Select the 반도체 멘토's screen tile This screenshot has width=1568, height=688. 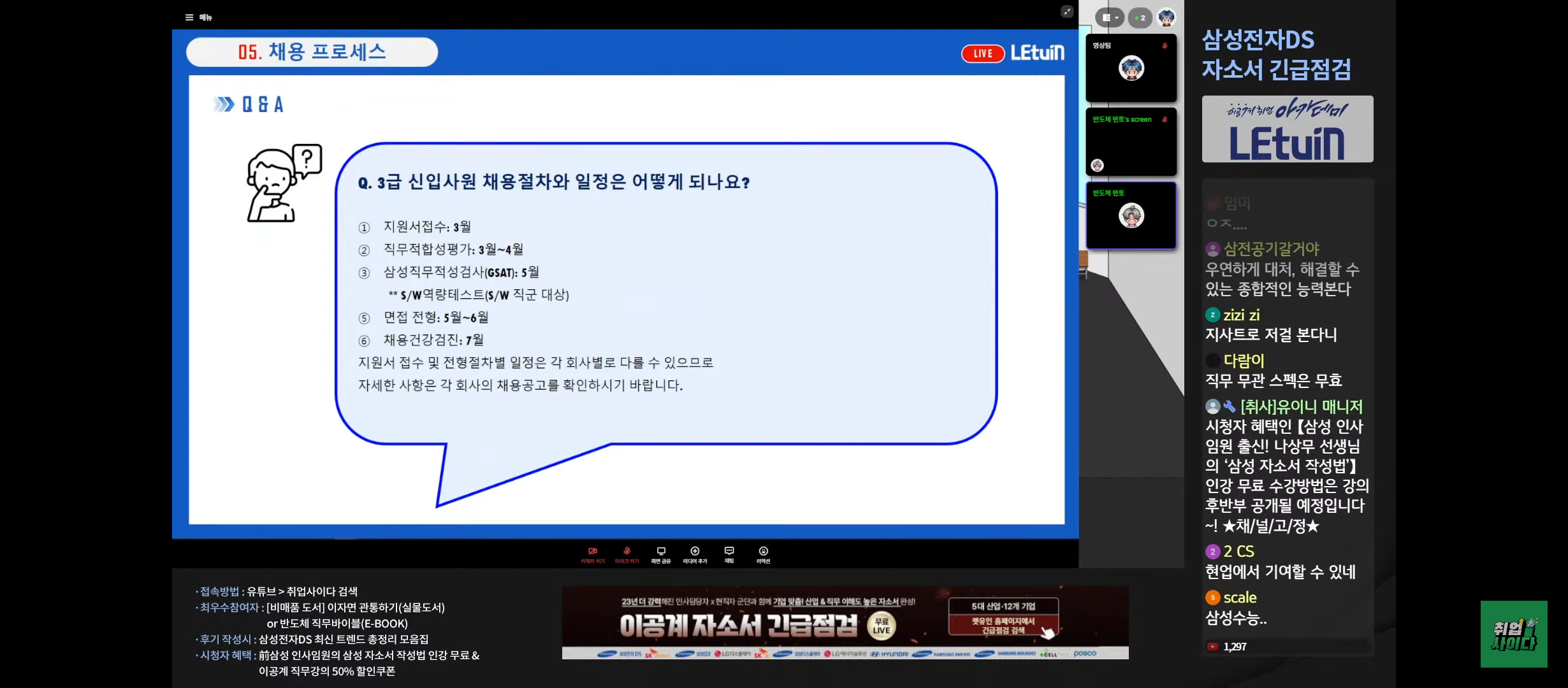pos(1131,142)
